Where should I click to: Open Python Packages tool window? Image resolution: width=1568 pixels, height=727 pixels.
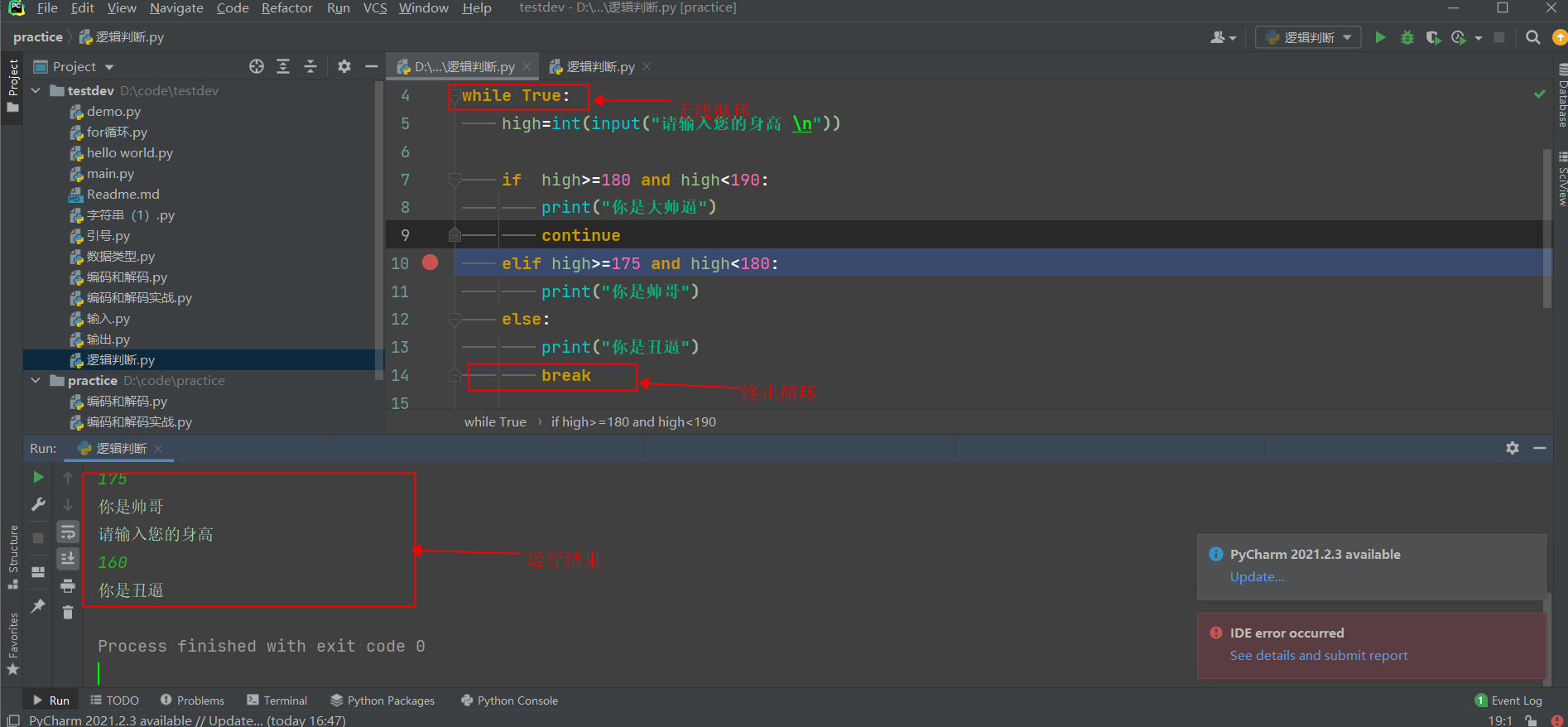(382, 701)
